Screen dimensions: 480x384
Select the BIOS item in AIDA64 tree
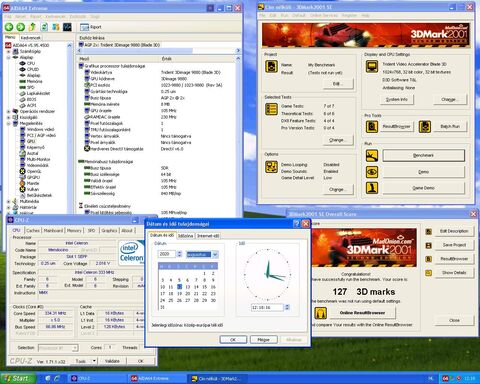[32, 99]
